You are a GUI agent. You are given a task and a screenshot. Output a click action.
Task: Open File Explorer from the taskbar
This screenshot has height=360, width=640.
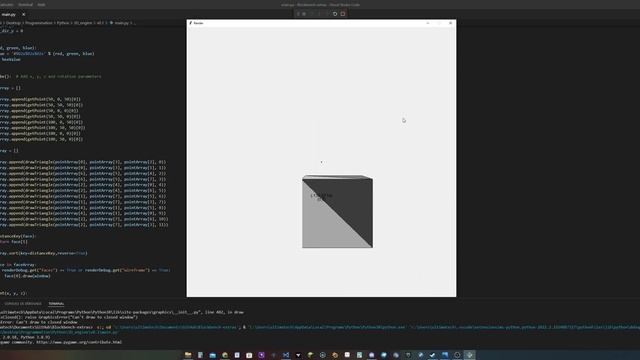(x=188, y=355)
